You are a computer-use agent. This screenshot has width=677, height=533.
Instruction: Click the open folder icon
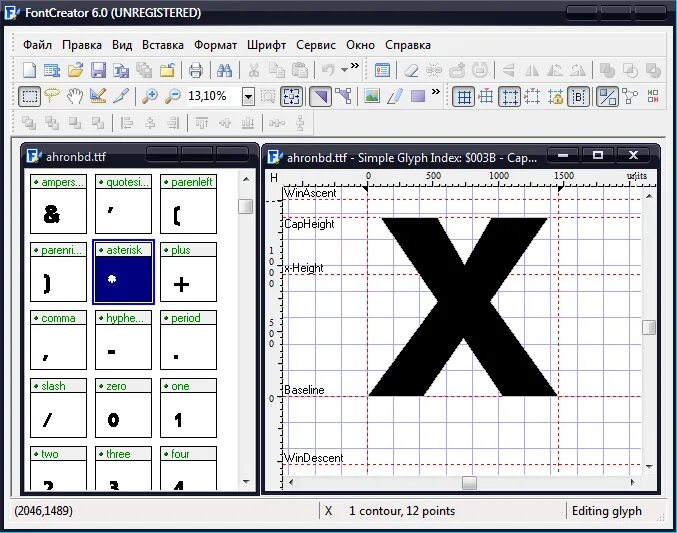point(76,70)
